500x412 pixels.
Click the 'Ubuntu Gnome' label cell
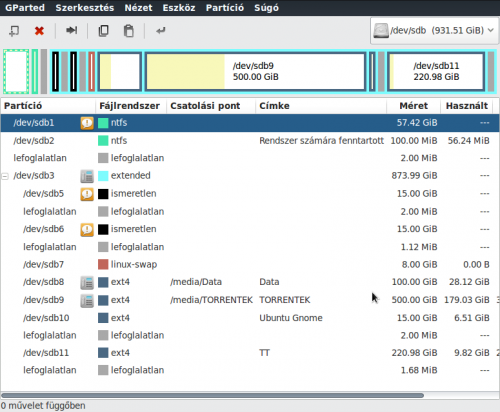coord(291,318)
